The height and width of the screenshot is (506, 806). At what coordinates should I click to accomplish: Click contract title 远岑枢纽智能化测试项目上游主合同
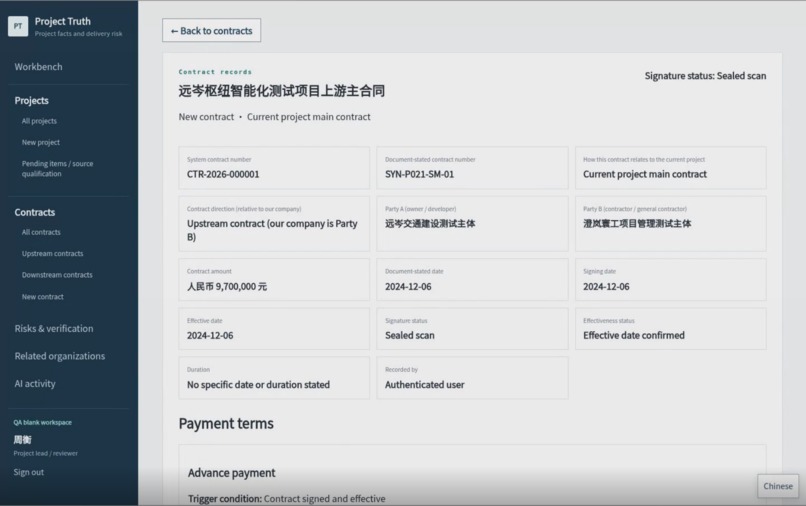(x=282, y=91)
